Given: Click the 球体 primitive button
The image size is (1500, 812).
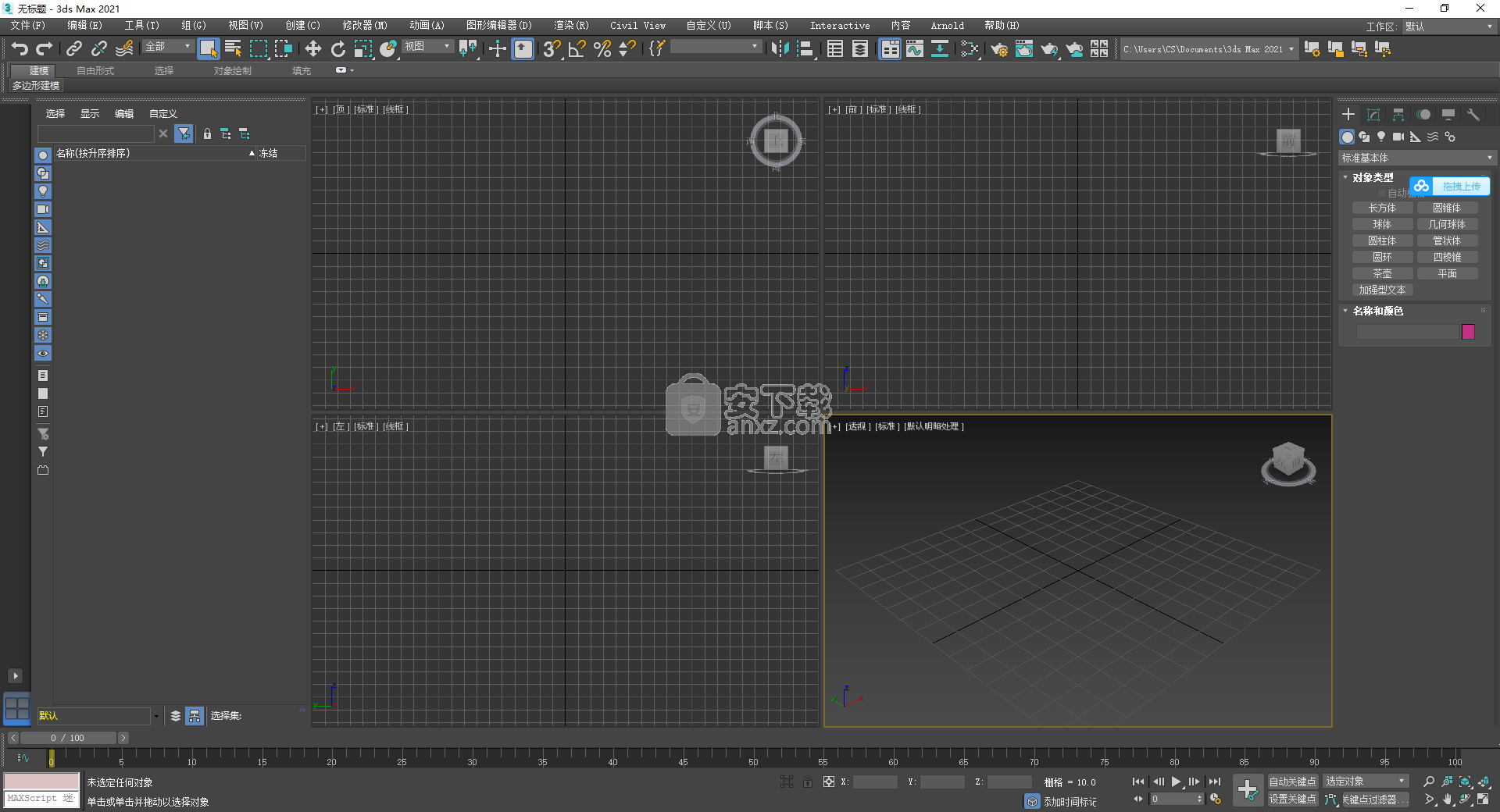Looking at the screenshot, I should (x=1382, y=225).
